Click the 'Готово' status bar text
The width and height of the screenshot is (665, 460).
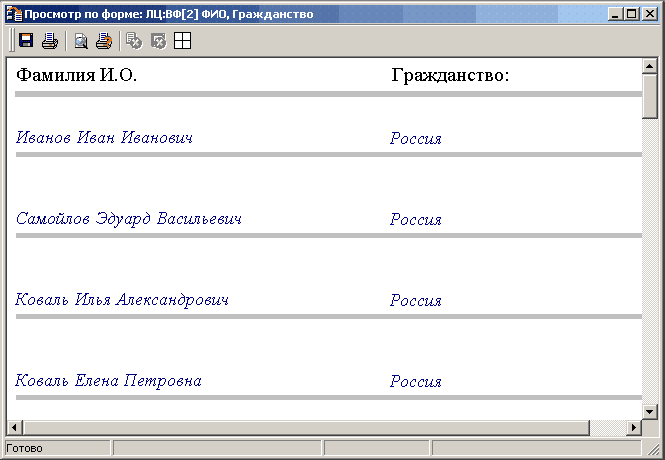[24, 449]
